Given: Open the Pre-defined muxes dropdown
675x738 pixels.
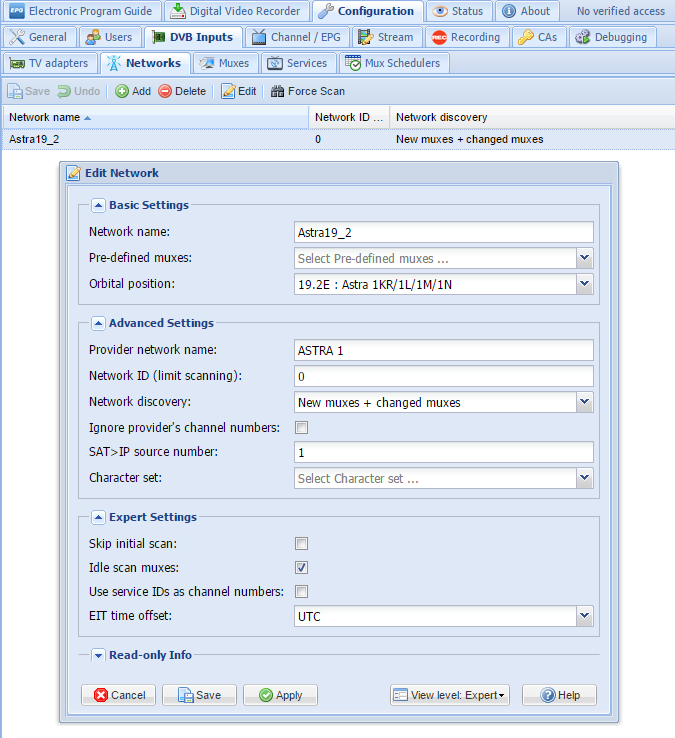Looking at the screenshot, I should tap(585, 258).
